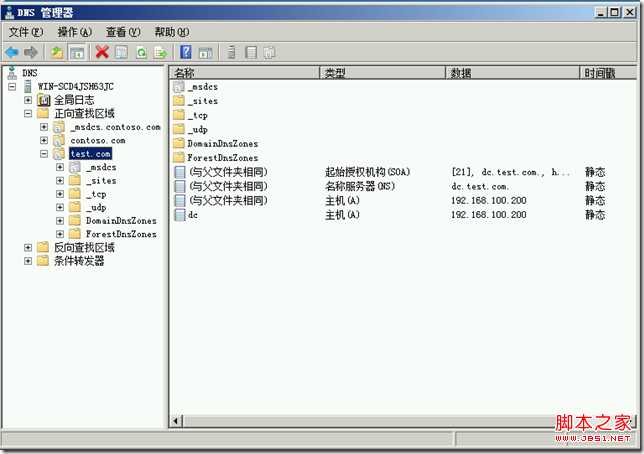Select 条件转发器 in the tree
Viewport: 644px width, 454px height.
79,261
